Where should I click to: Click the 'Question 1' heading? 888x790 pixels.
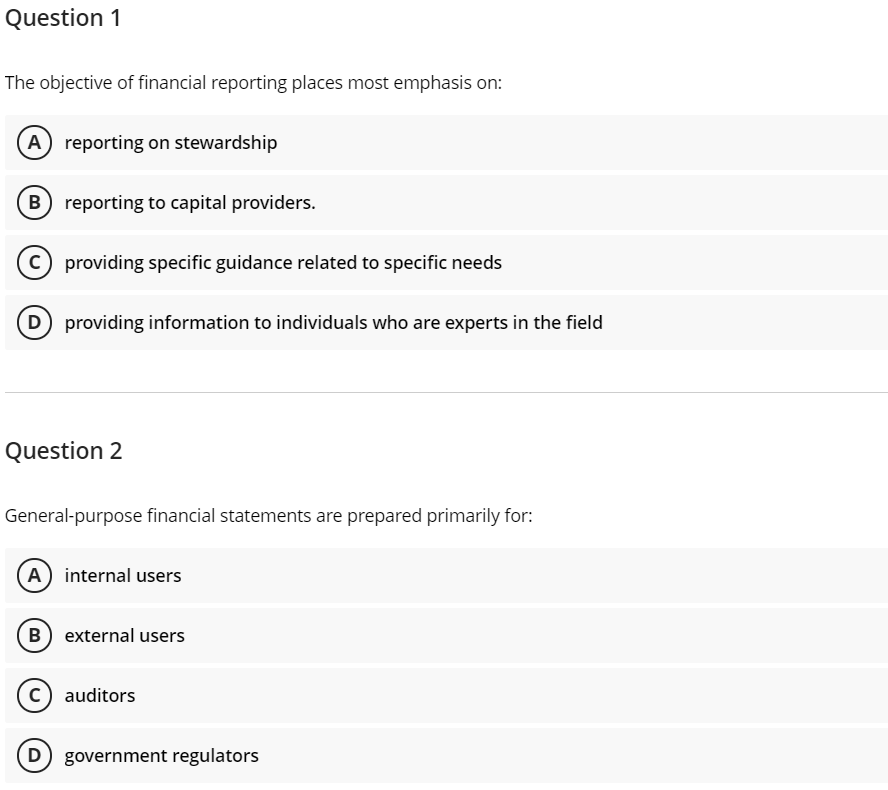click(x=63, y=18)
